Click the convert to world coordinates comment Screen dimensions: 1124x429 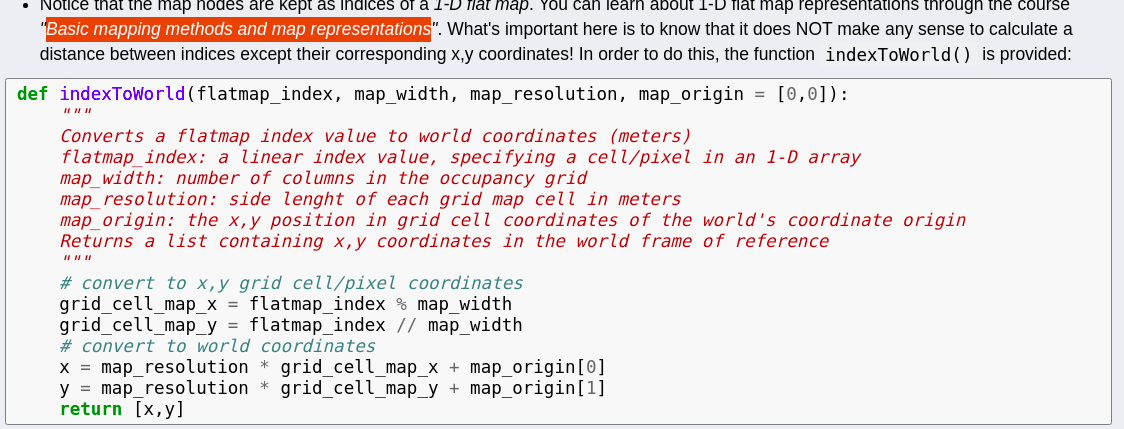coord(217,346)
